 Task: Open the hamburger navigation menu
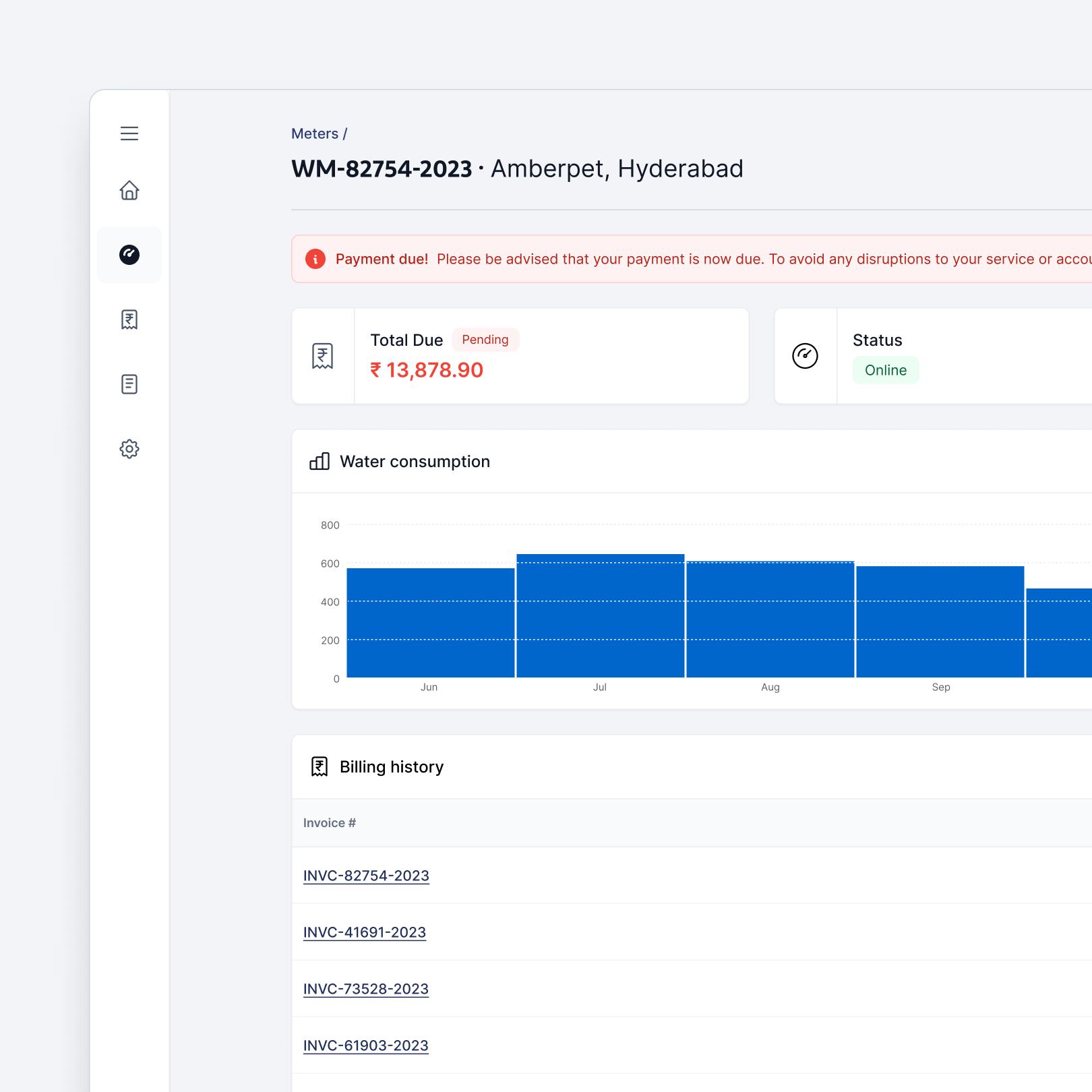pos(129,133)
